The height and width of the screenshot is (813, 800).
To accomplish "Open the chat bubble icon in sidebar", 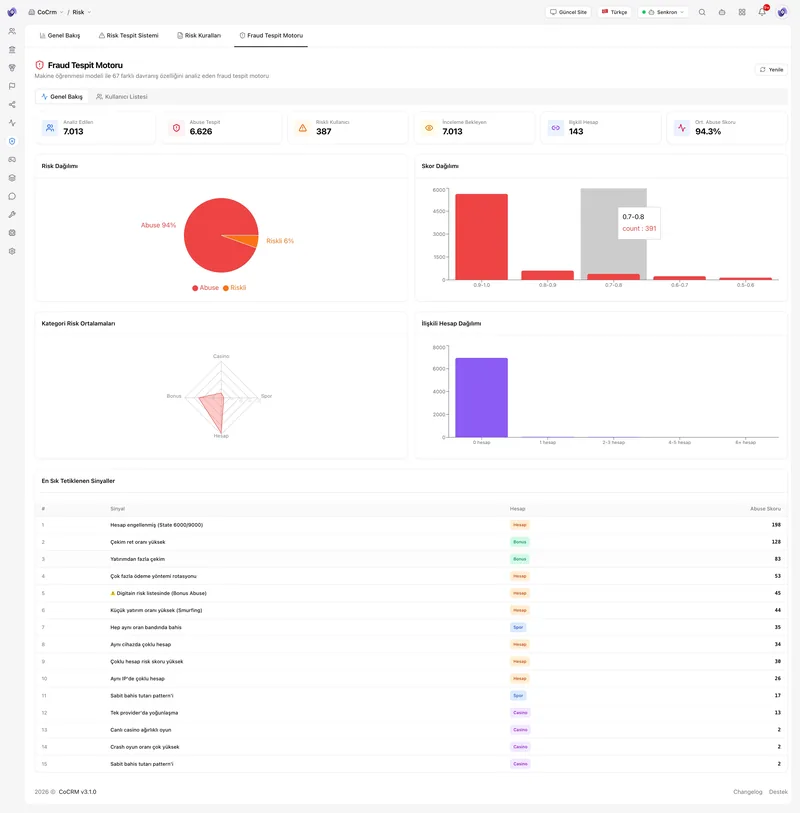I will coord(12,196).
